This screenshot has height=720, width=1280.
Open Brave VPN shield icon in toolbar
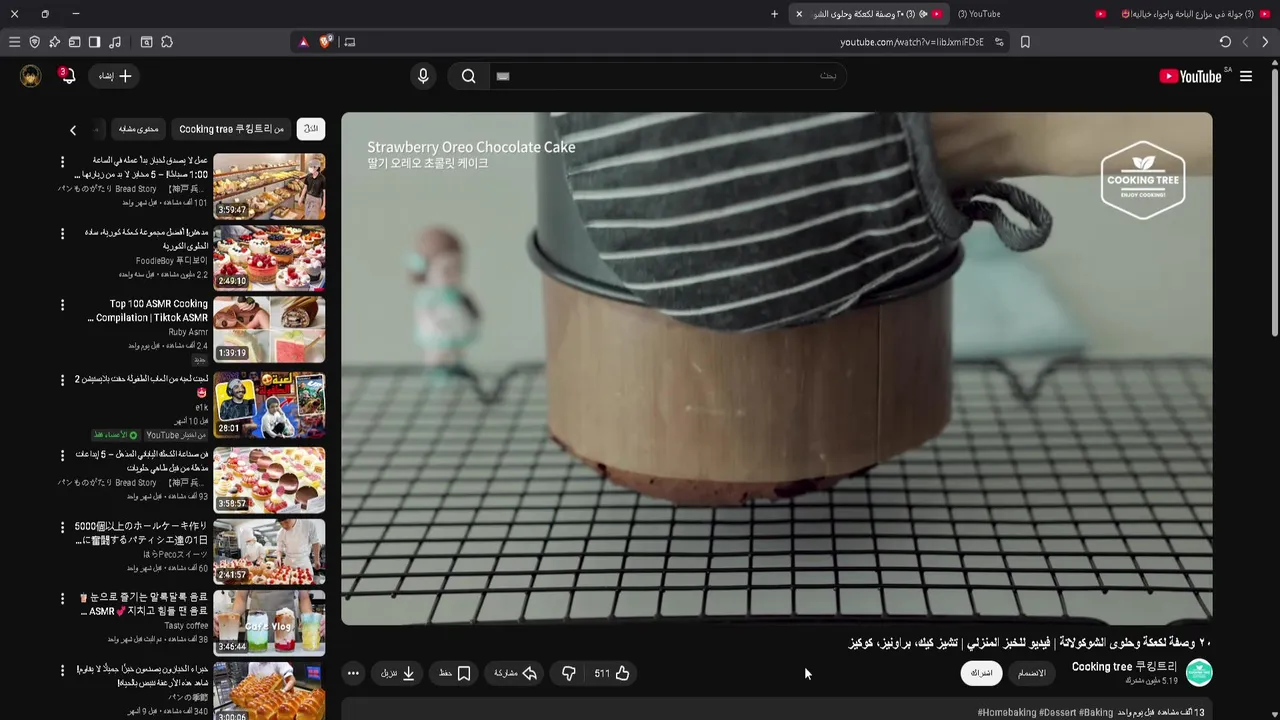click(34, 42)
